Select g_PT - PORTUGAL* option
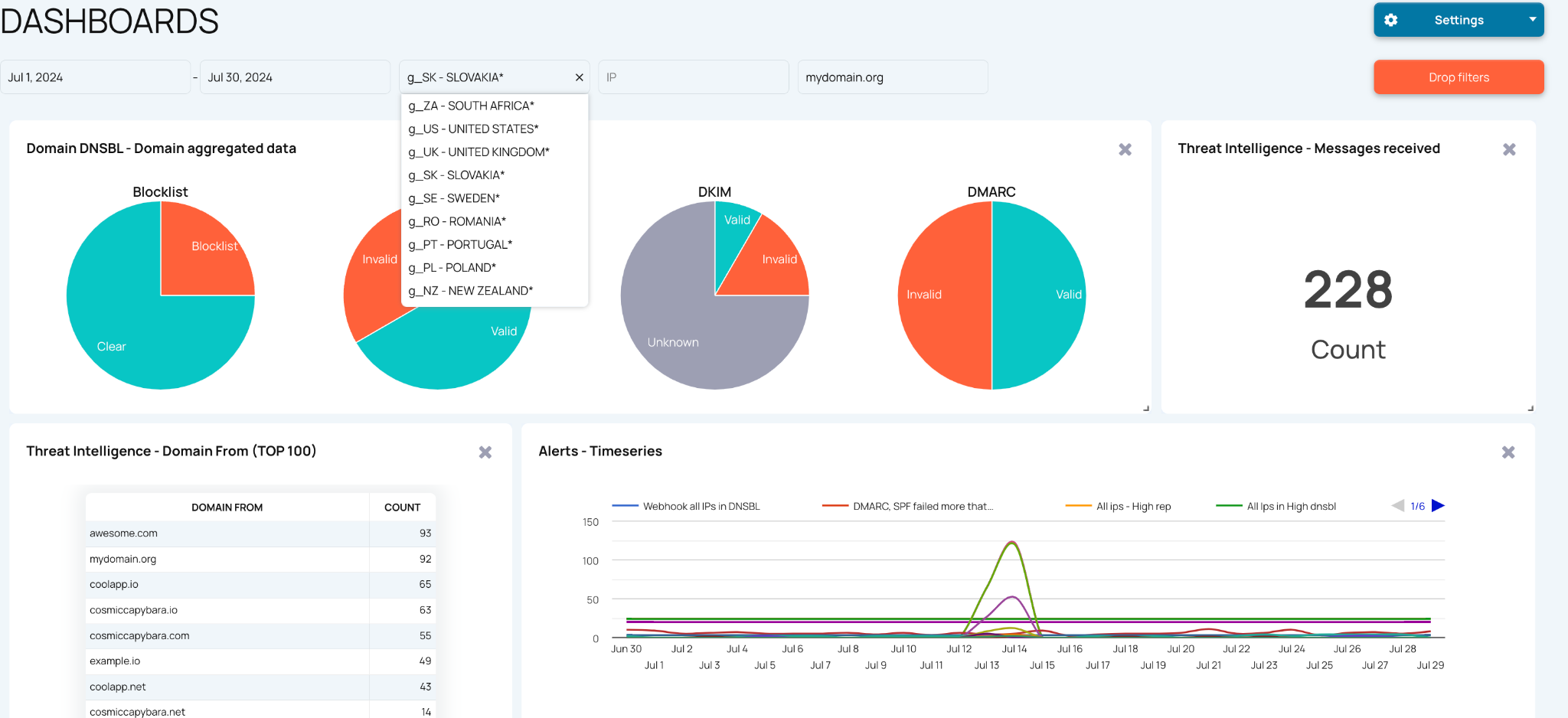 (495, 244)
